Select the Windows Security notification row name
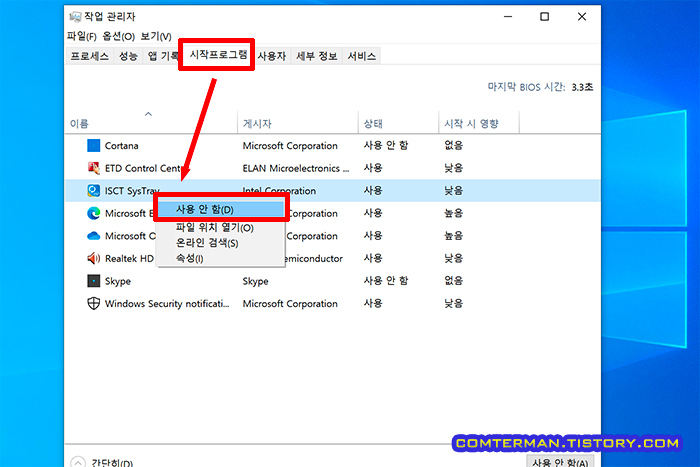This screenshot has height=467, width=700. coord(167,304)
